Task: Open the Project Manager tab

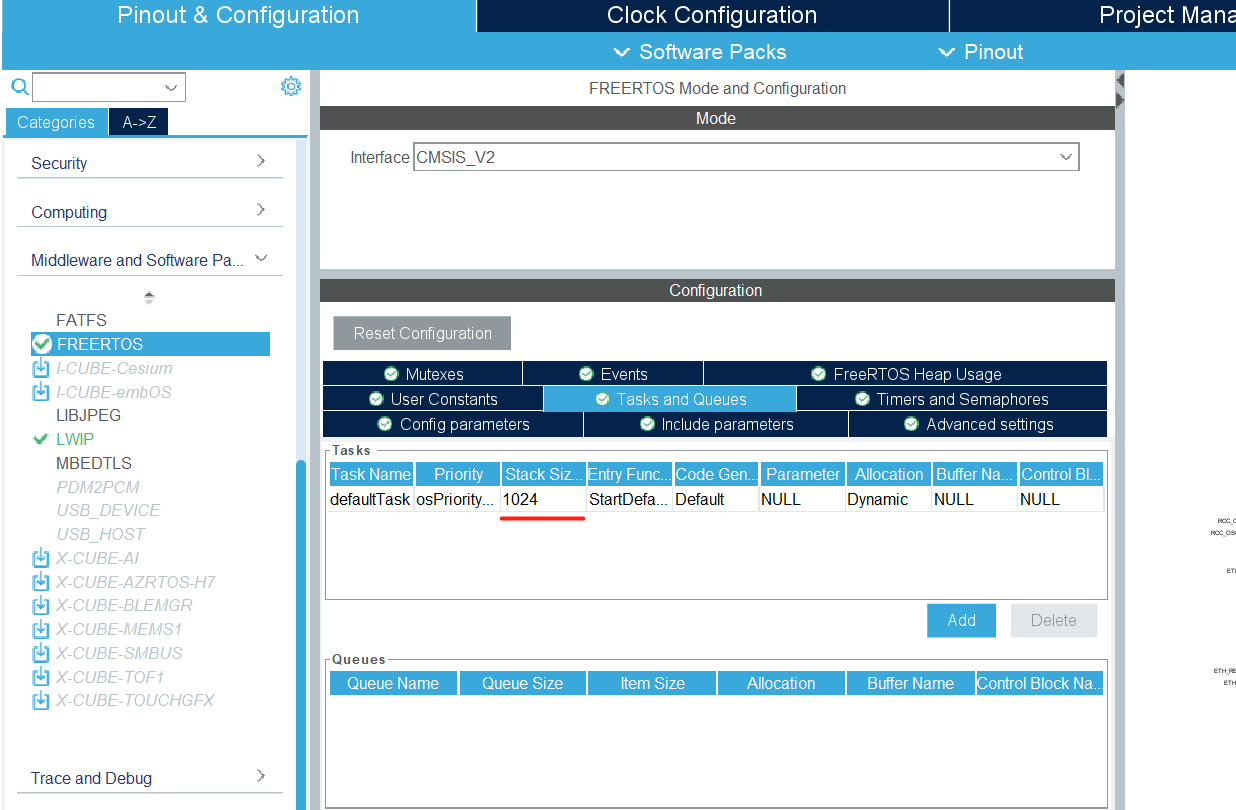Action: (1093, 16)
